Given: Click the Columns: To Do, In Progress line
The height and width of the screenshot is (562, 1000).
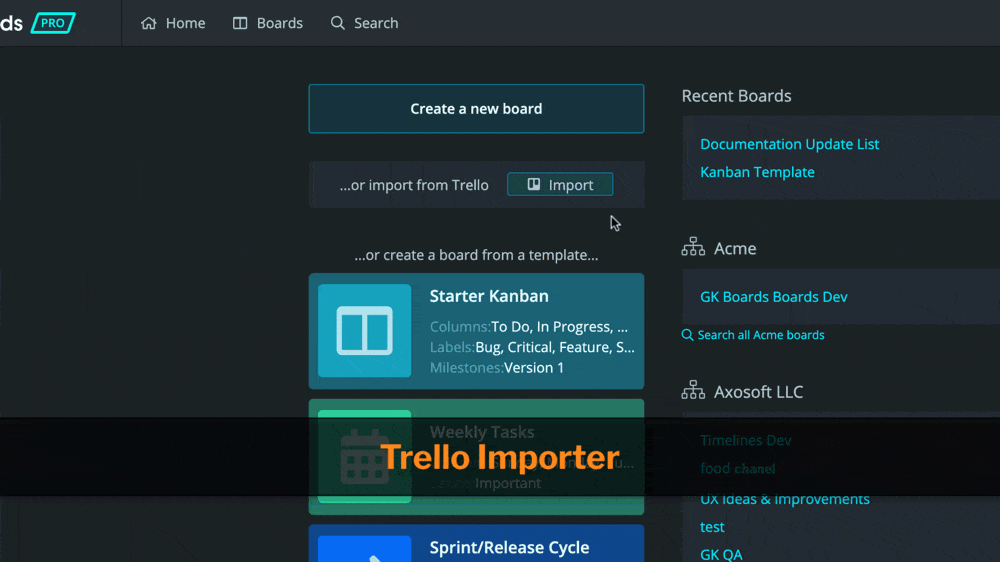Looking at the screenshot, I should click(x=529, y=327).
